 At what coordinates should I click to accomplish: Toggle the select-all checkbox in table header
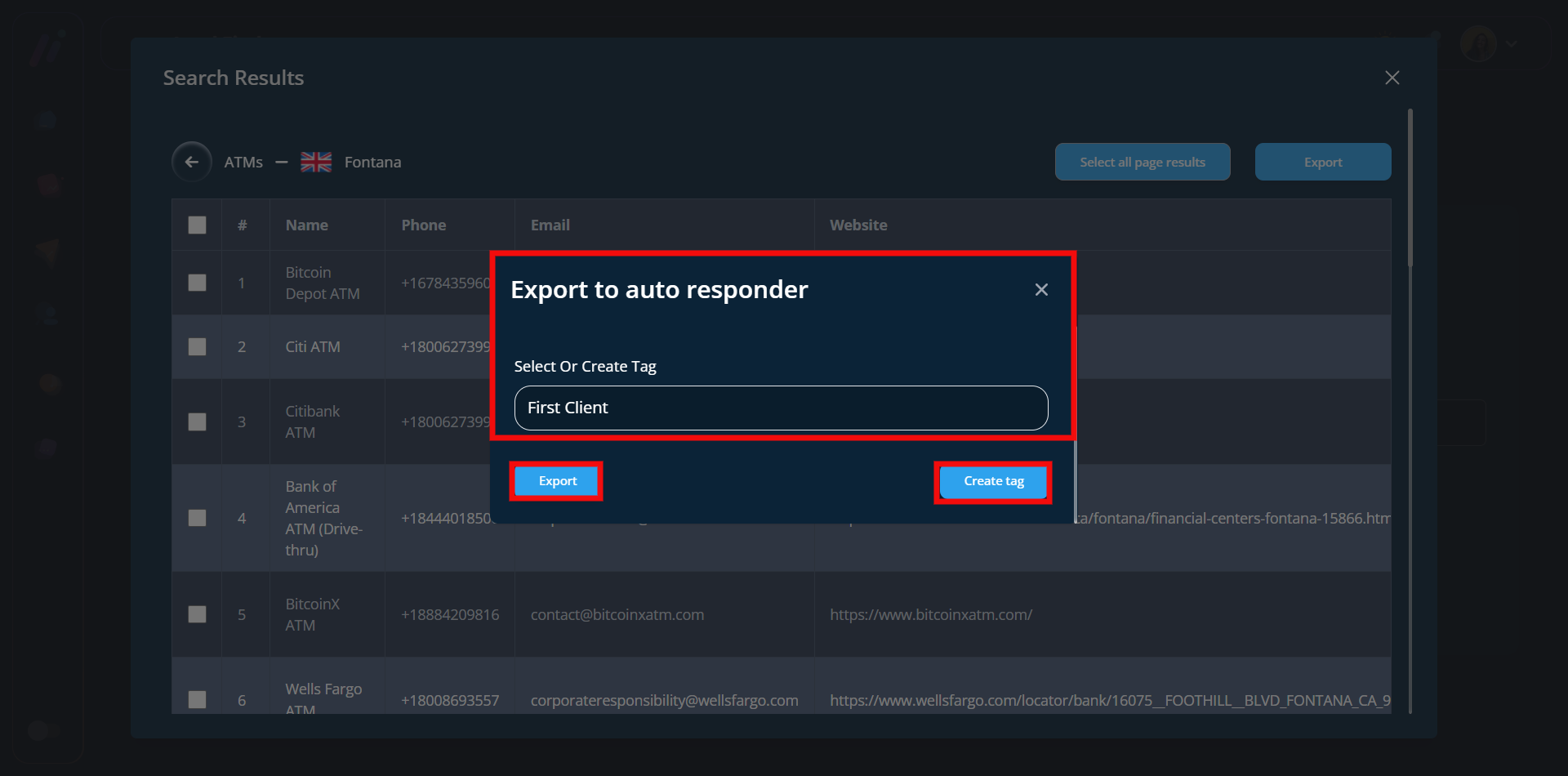(197, 225)
